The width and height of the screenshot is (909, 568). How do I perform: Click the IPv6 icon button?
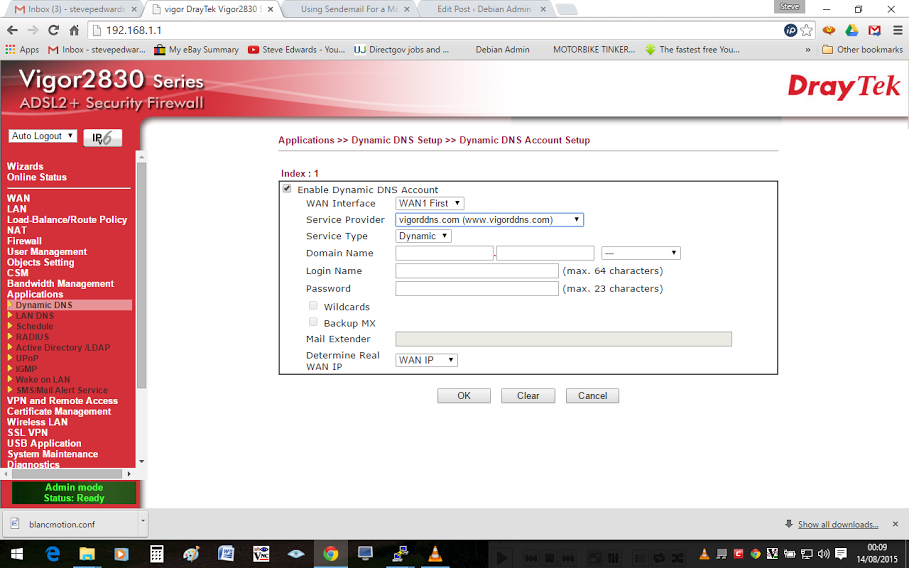point(102,138)
